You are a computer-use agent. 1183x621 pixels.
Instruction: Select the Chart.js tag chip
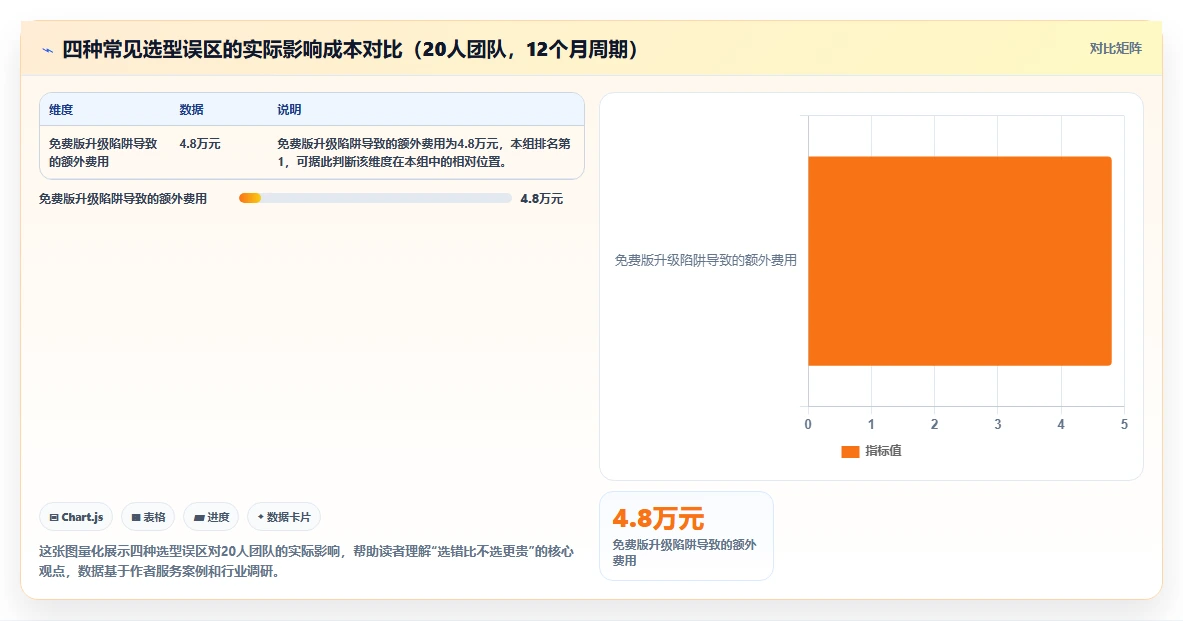point(76,517)
